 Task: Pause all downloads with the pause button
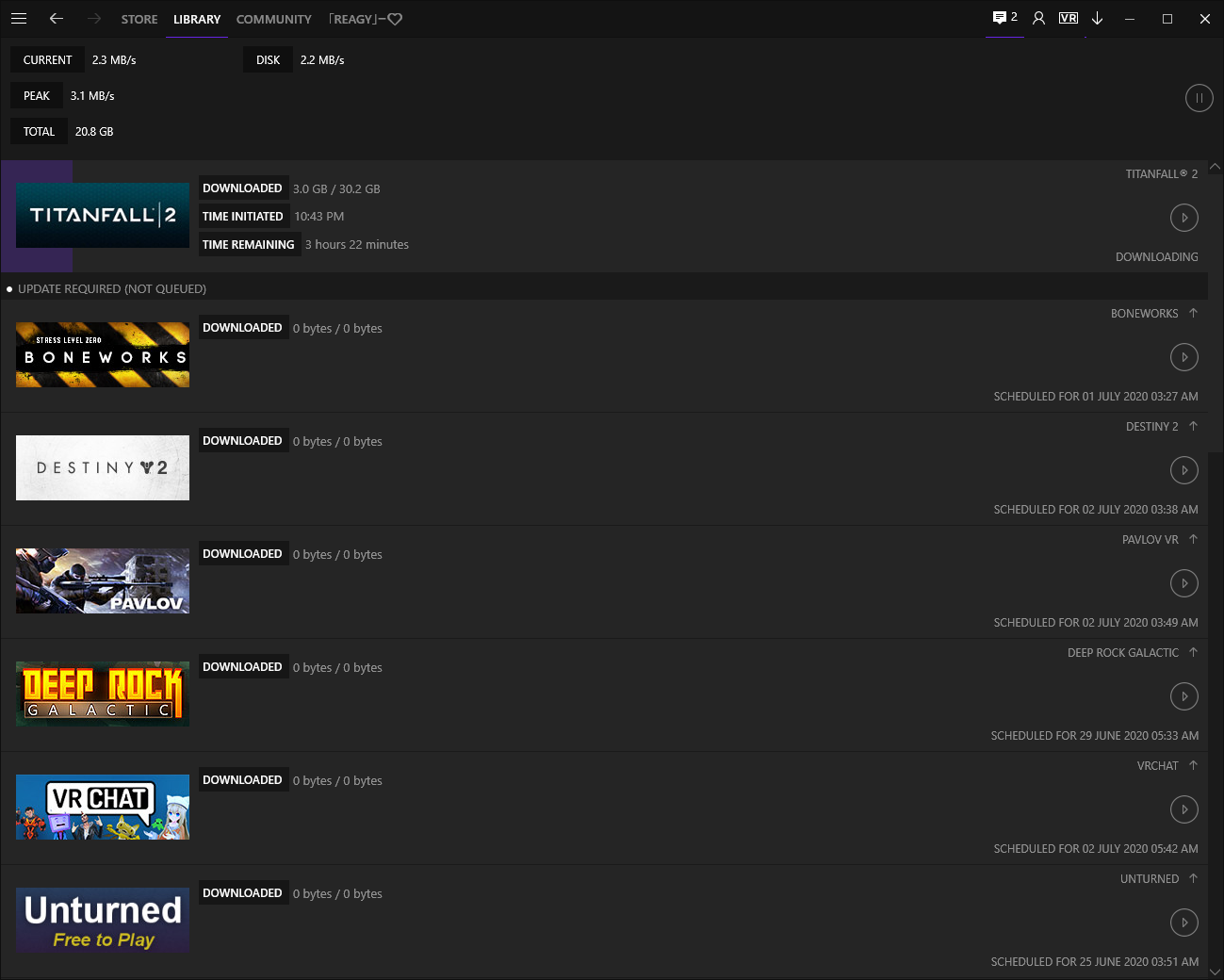point(1199,98)
